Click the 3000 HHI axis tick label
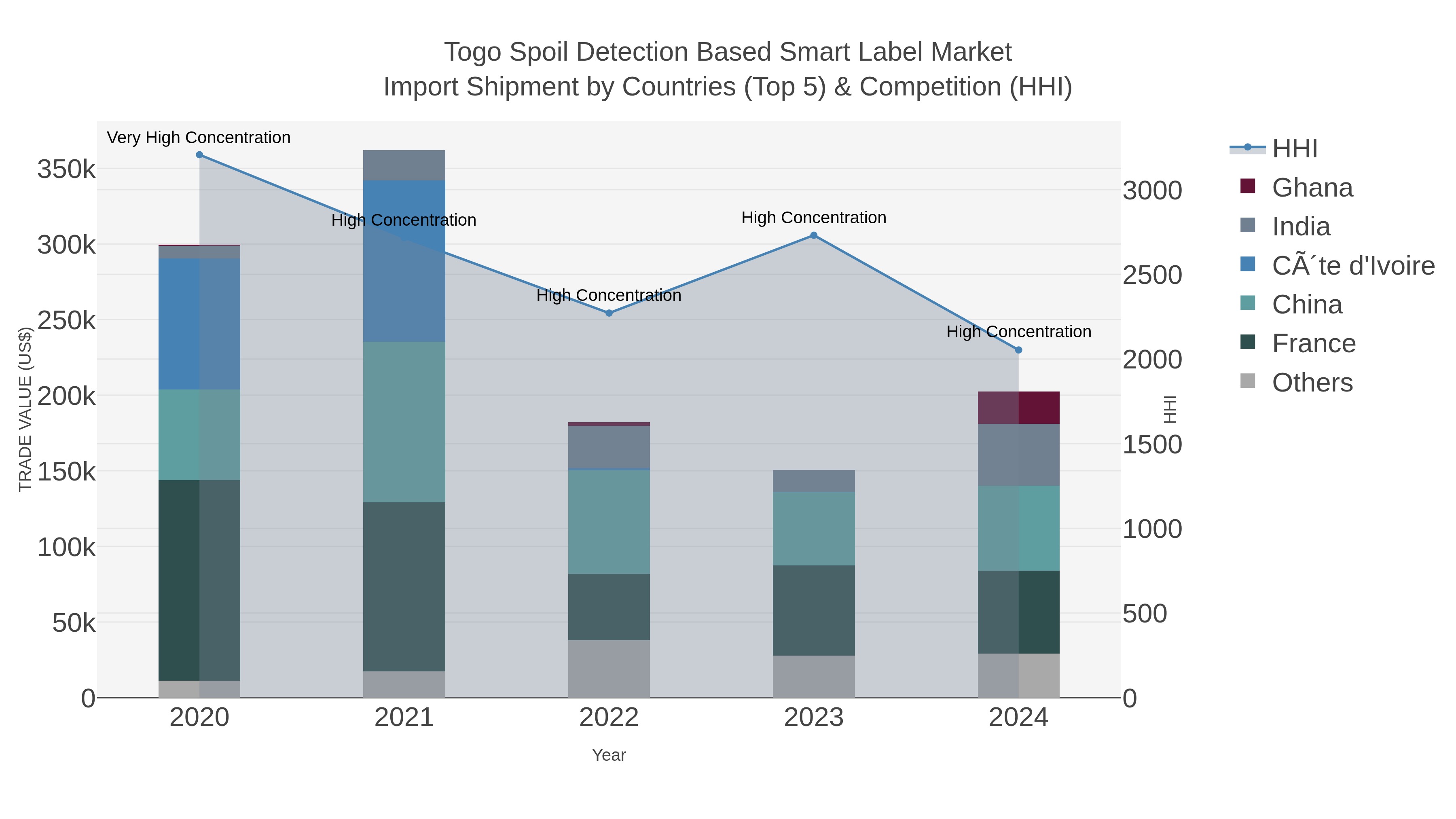Screen dimensions: 1456x819 tap(1152, 190)
